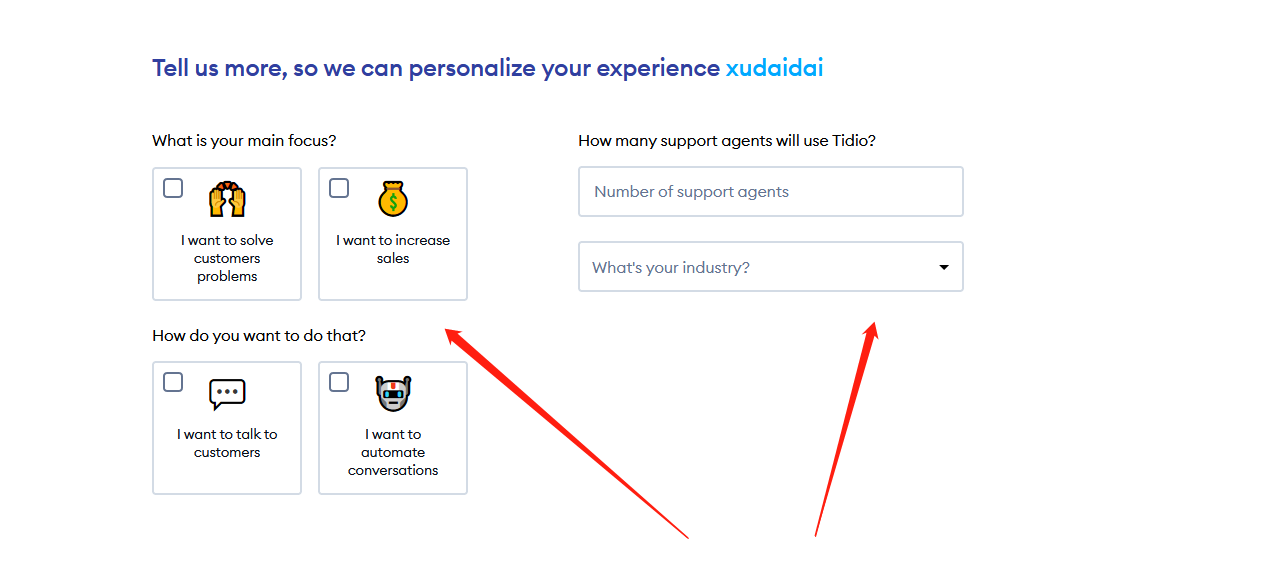Viewport: 1281px width, 586px height.
Task: Pick the "I want to talk to customers" label
Action: tap(227, 443)
